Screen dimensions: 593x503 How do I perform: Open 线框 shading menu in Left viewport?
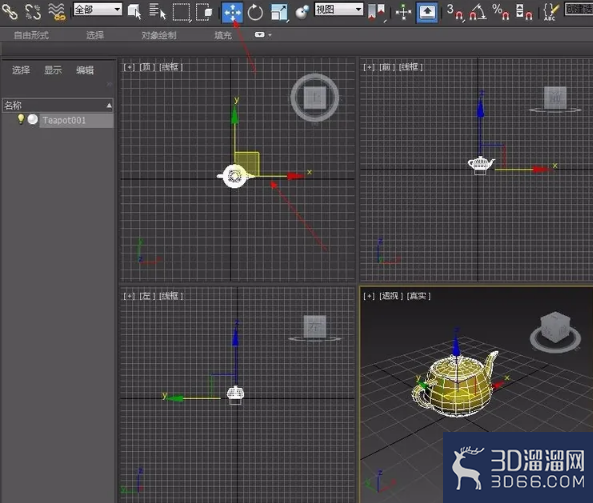[x=171, y=296]
